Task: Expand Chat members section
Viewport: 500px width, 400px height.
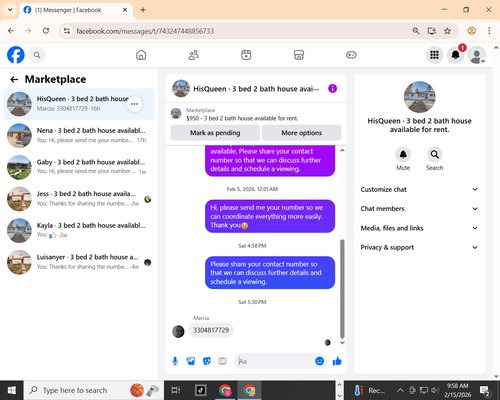Action: tap(419, 209)
